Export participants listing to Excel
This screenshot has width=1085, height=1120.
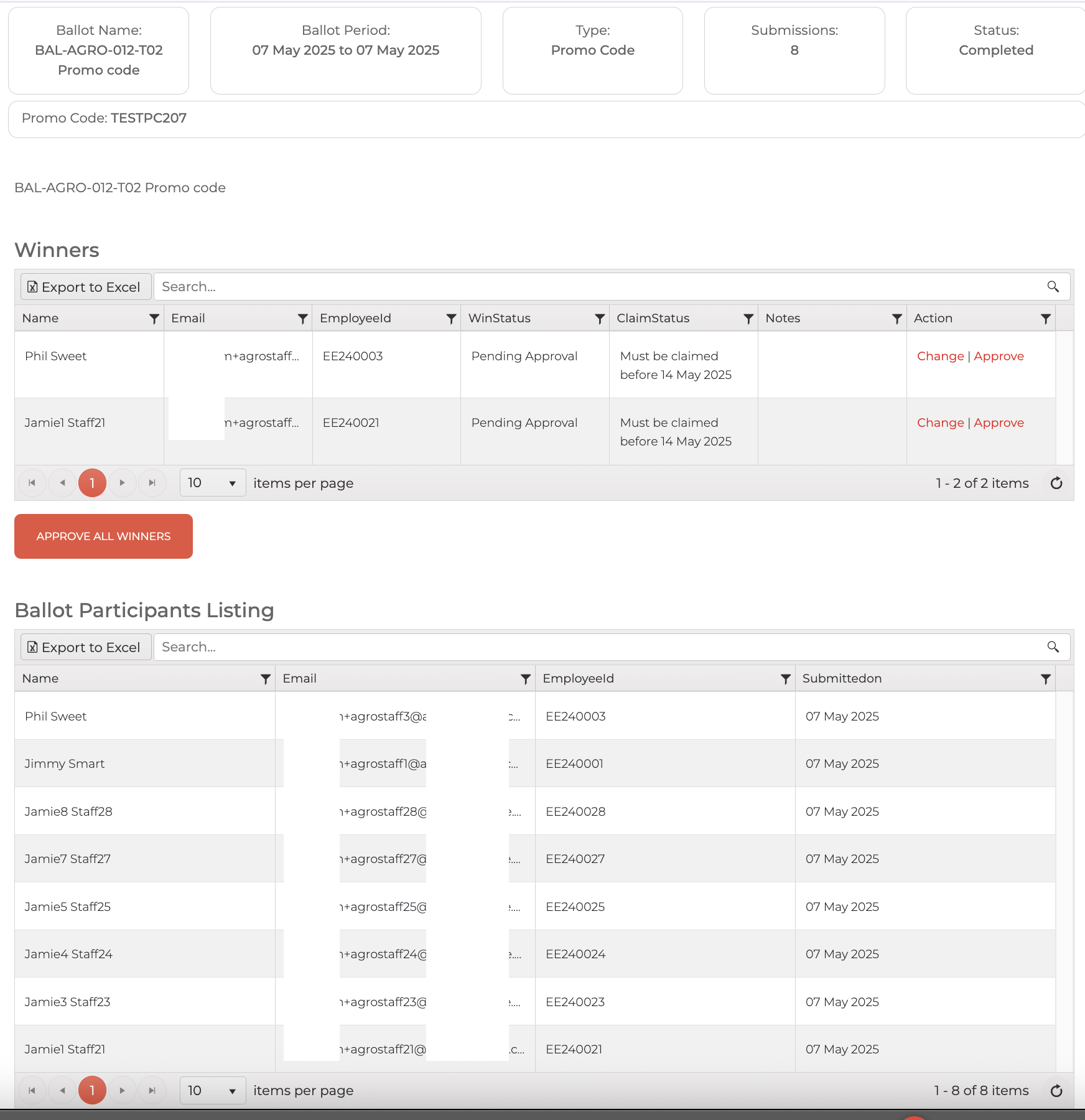click(x=85, y=647)
